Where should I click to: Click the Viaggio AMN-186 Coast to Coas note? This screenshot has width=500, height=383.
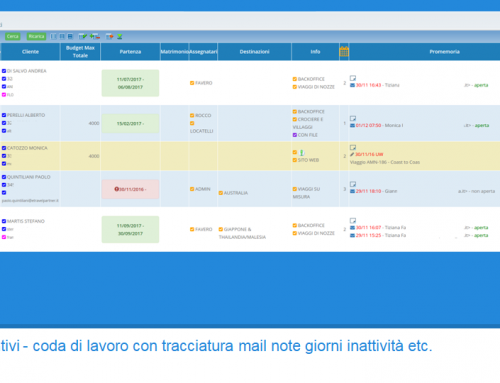tap(385, 162)
